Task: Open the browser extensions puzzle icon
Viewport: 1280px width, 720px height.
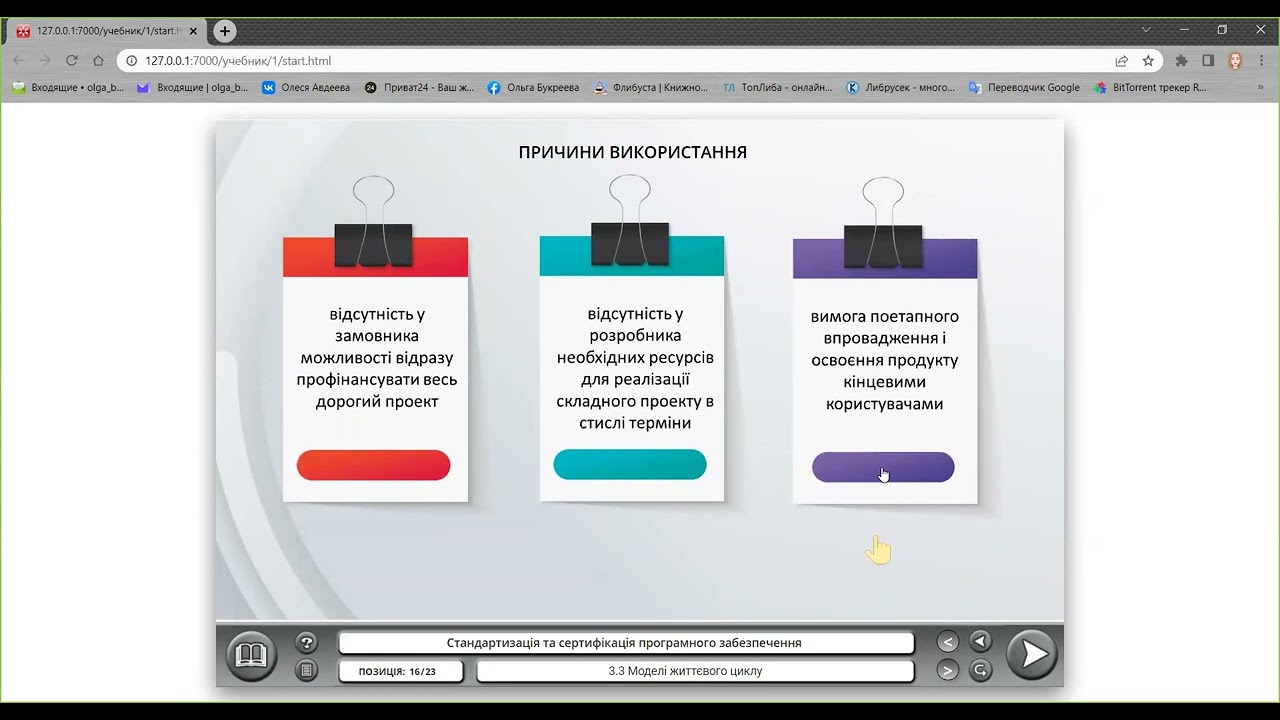Action: [1181, 60]
